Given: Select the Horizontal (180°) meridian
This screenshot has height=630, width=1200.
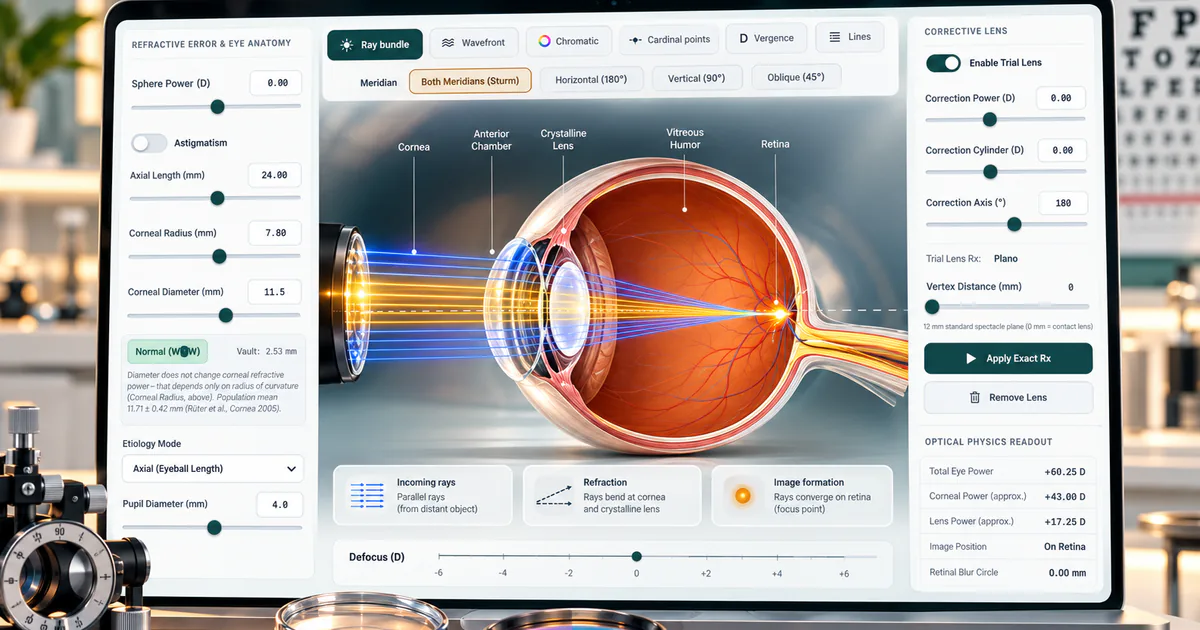Looking at the screenshot, I should [591, 79].
